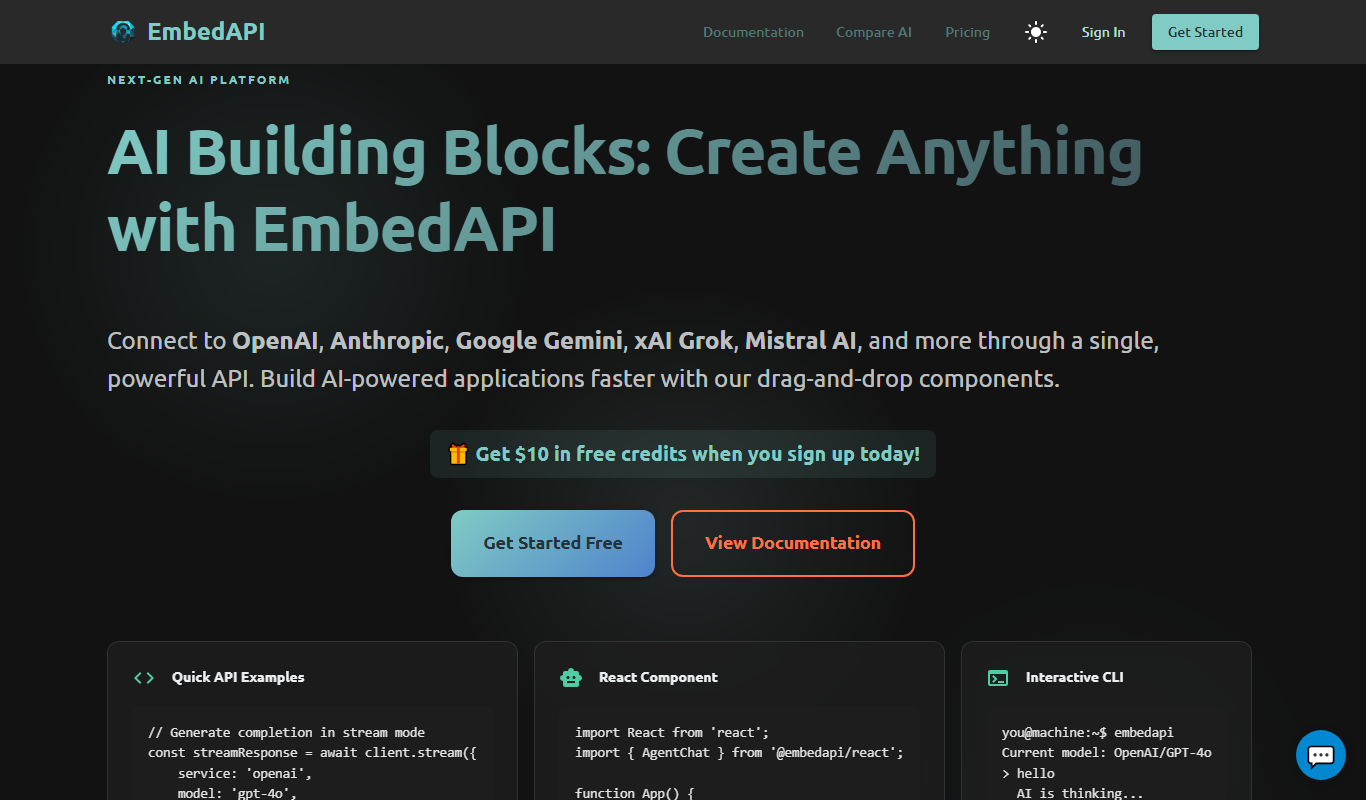Viewport: 1366px width, 800px height.
Task: Click the NEXT-GEN AI PLATFORM label
Action: pyautogui.click(x=199, y=80)
